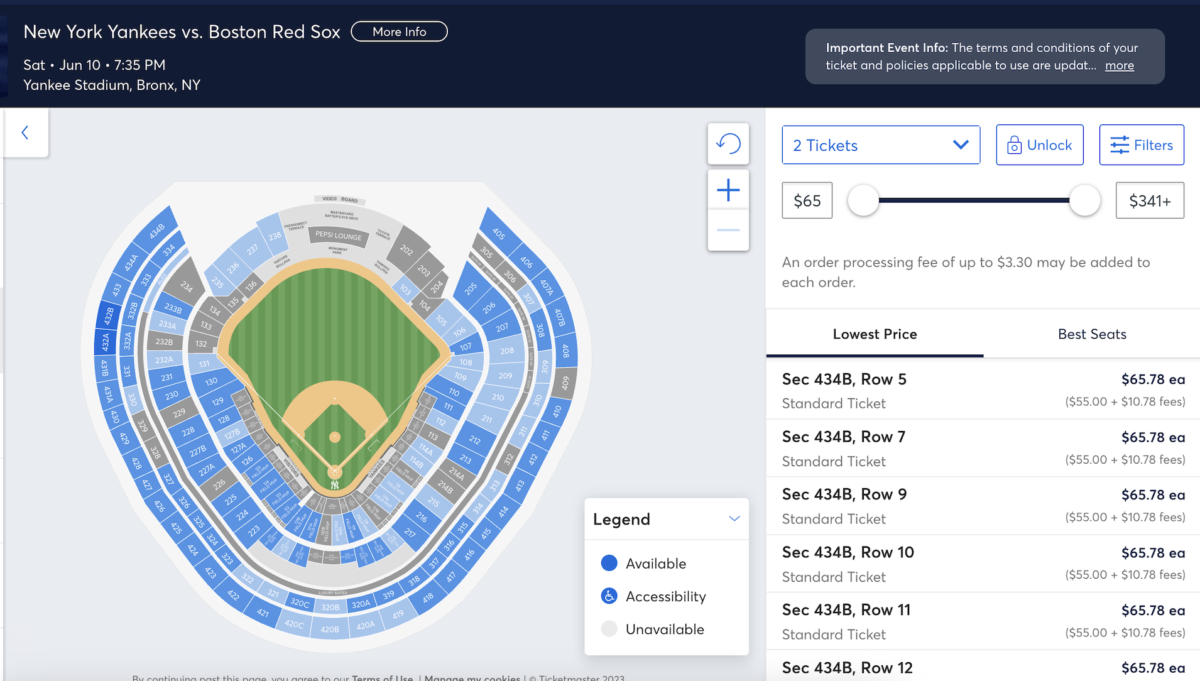Collapse the map panel with the back chevron
This screenshot has height=681, width=1200.
25,133
